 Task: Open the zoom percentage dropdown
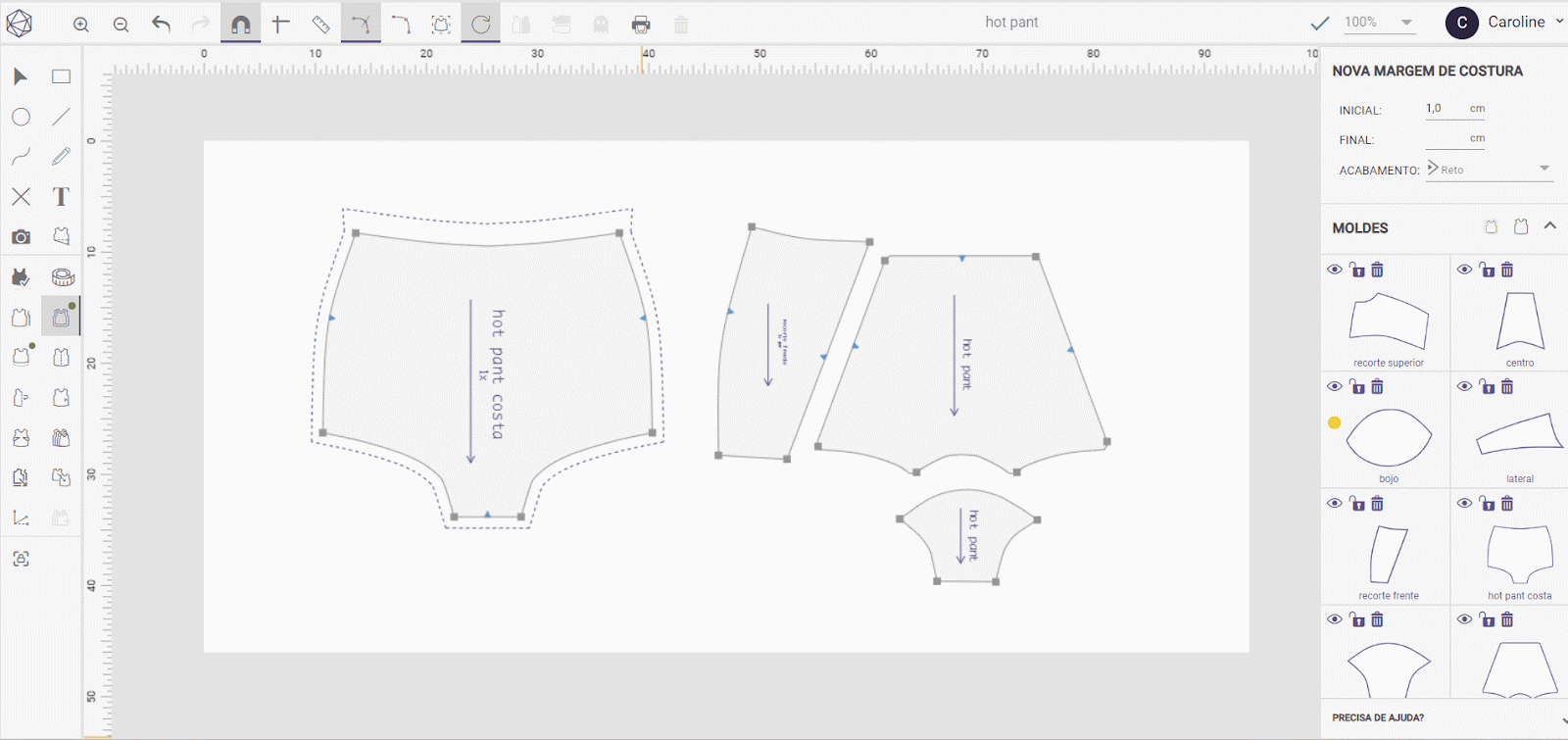pyautogui.click(x=1406, y=23)
